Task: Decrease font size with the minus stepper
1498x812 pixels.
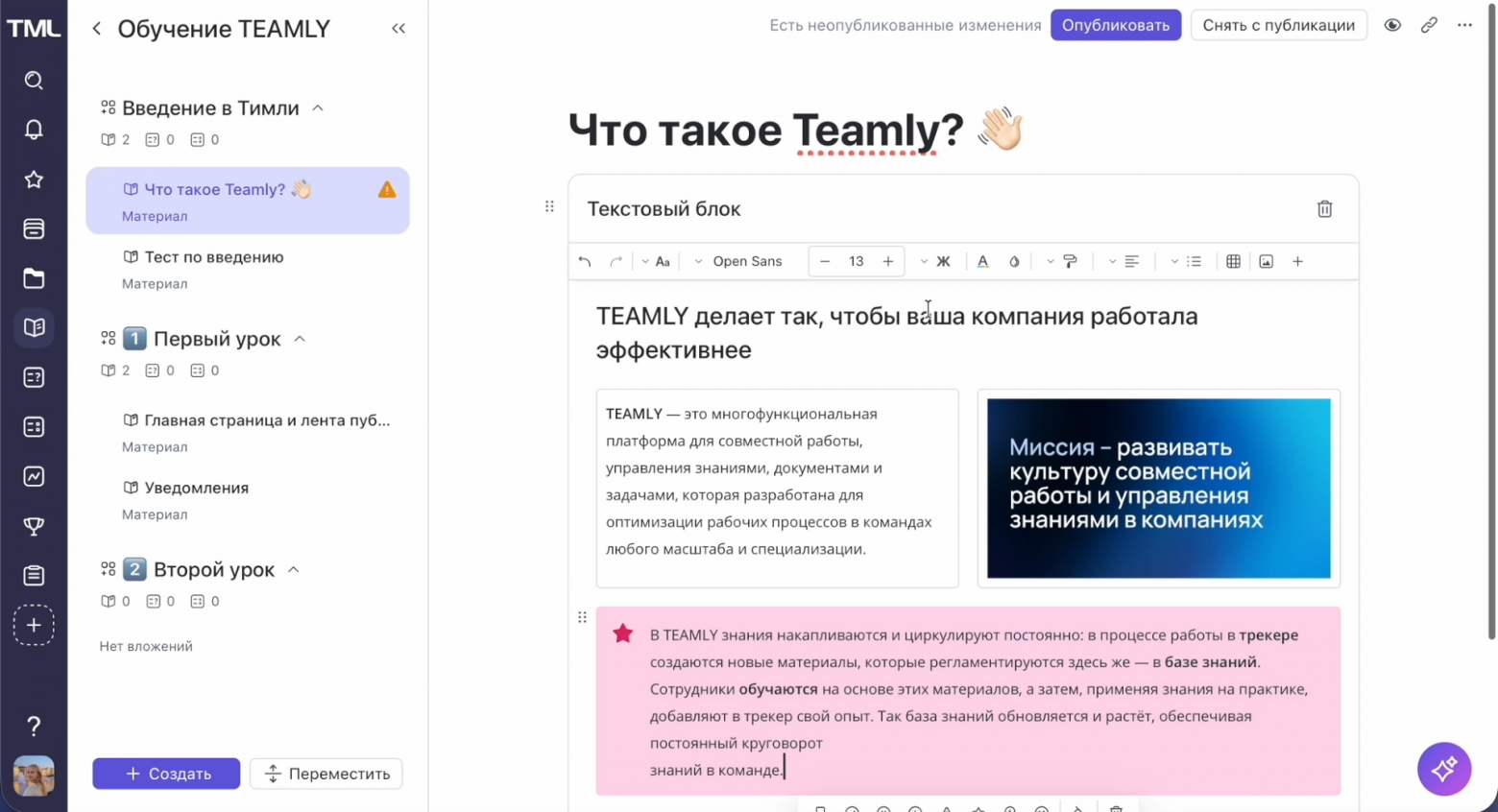Action: (x=825, y=261)
